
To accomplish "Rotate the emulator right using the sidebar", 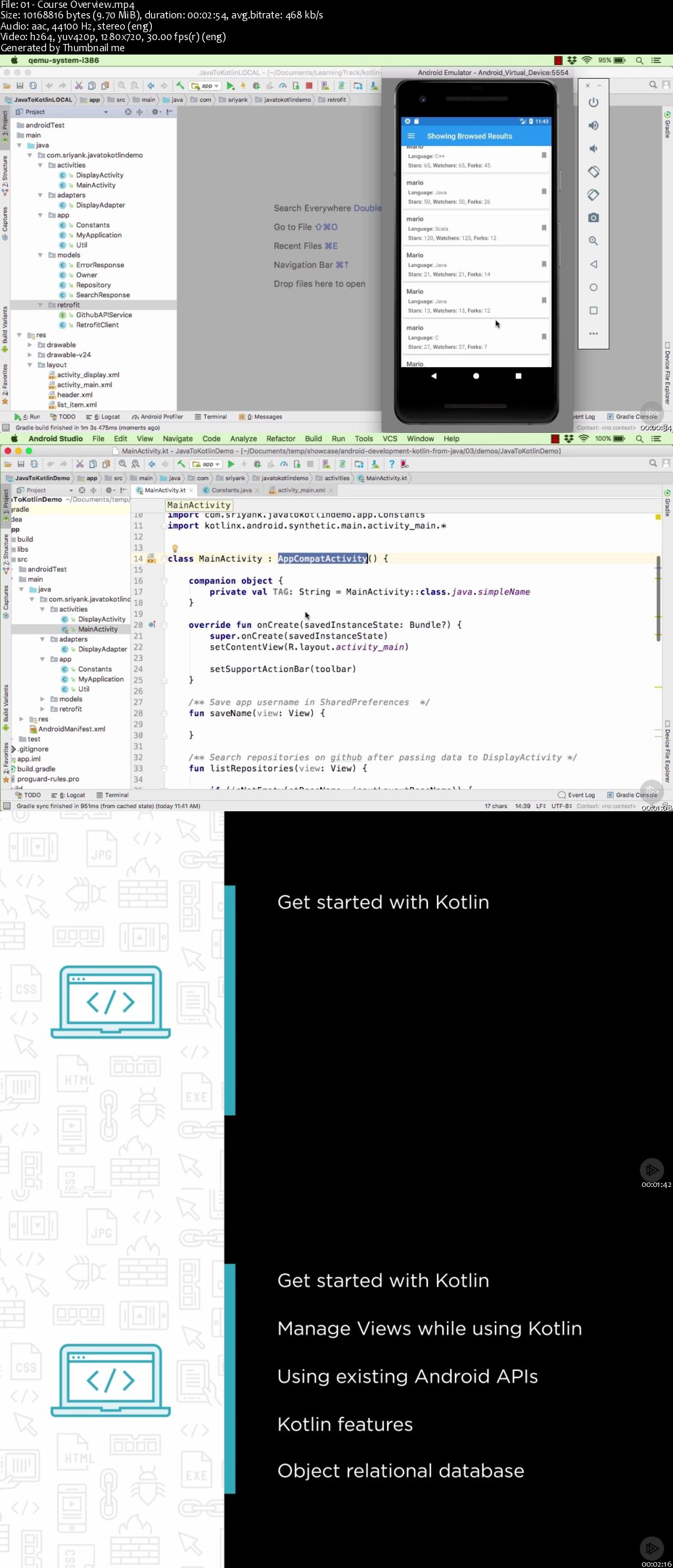I will (593, 194).
